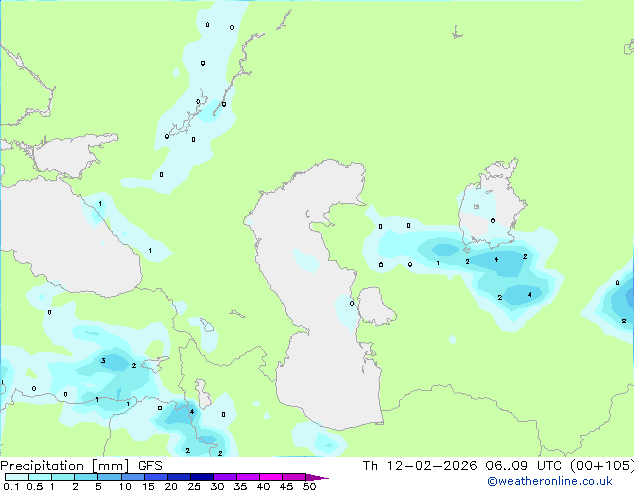Click the Aral Sea area on map
634x490 pixels.
point(491,204)
